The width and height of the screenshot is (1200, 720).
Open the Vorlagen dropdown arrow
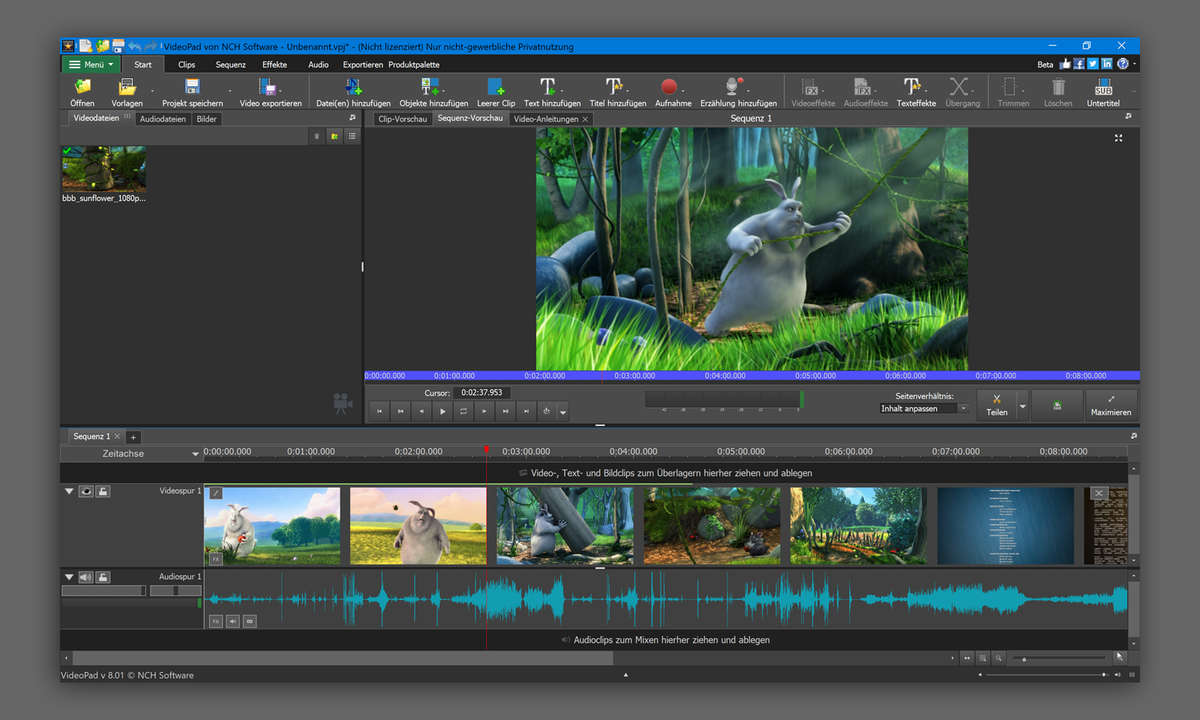[x=152, y=92]
